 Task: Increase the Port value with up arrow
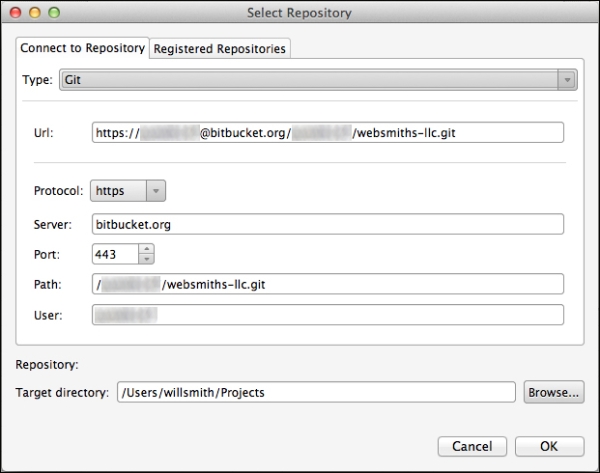coord(147,249)
